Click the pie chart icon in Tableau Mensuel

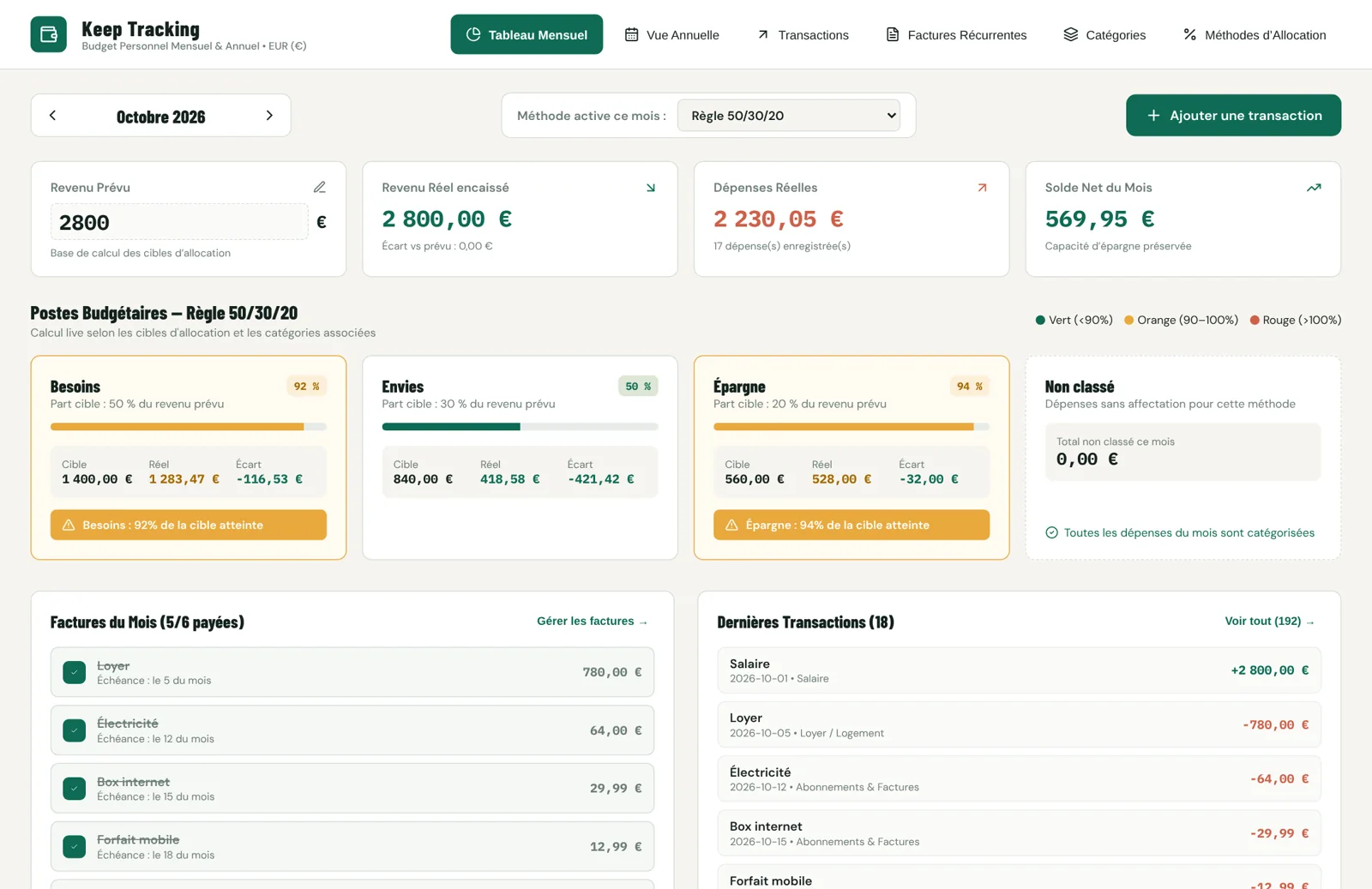point(473,34)
